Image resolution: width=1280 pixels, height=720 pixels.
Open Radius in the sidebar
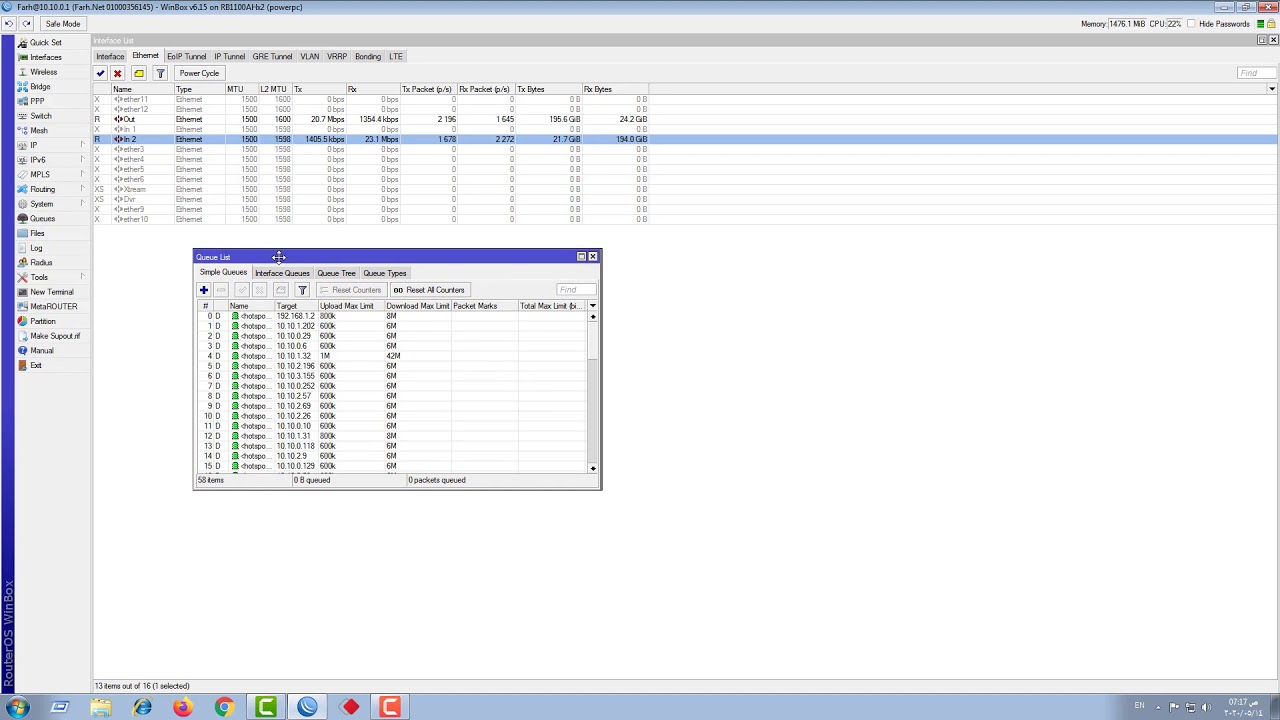[41, 263]
